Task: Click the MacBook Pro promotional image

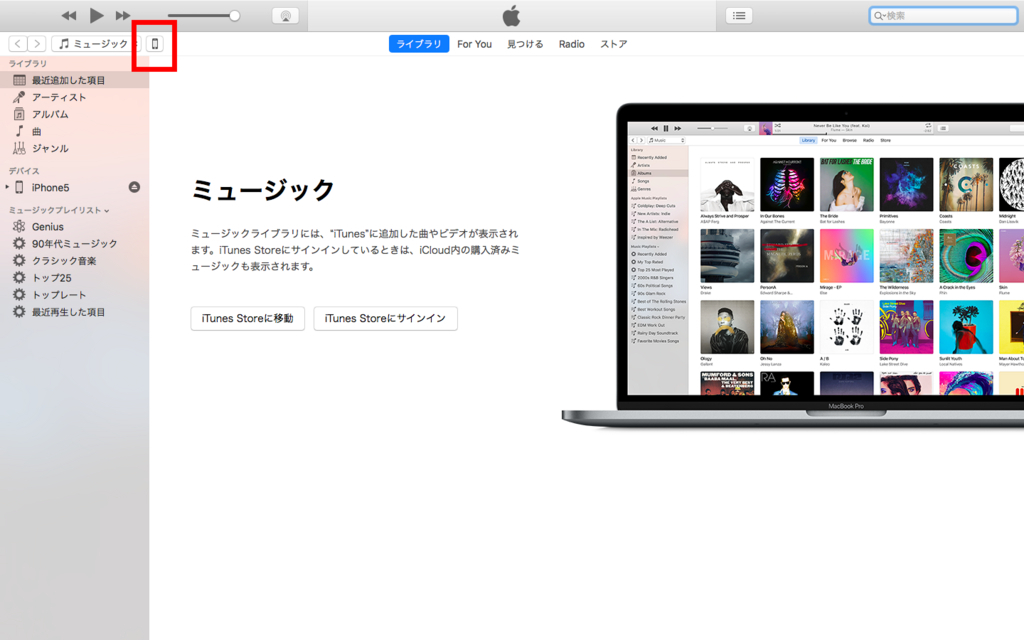Action: (x=793, y=265)
